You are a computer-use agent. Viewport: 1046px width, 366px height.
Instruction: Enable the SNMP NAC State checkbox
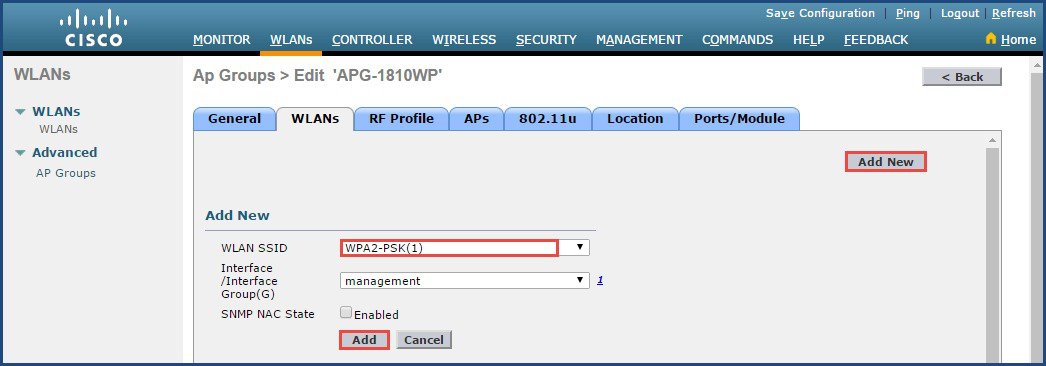(x=346, y=312)
